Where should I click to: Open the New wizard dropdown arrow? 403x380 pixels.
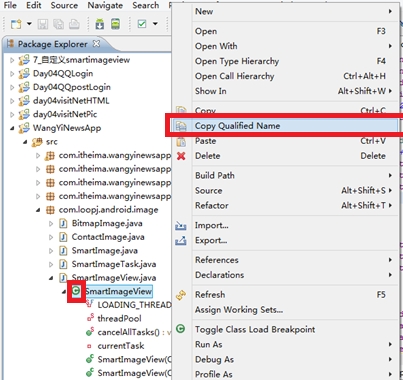(x=29, y=24)
